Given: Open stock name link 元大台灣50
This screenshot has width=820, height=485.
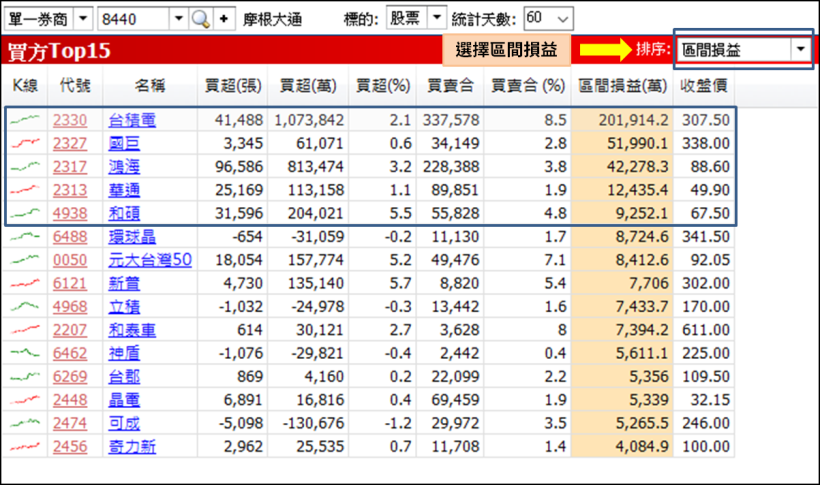Looking at the screenshot, I should pos(150,260).
